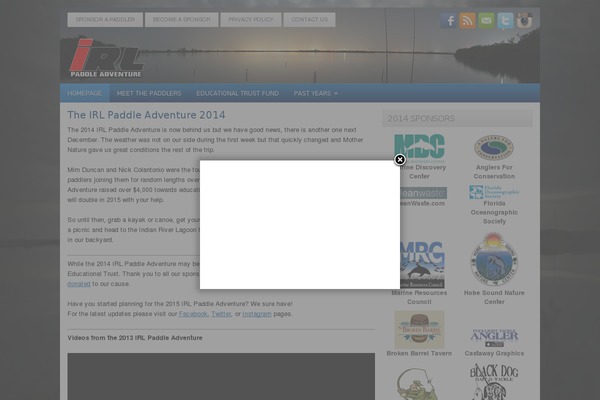This screenshot has width=600, height=400.
Task: Click the Black Dog Bait & Tackle logo
Action: pos(494,382)
